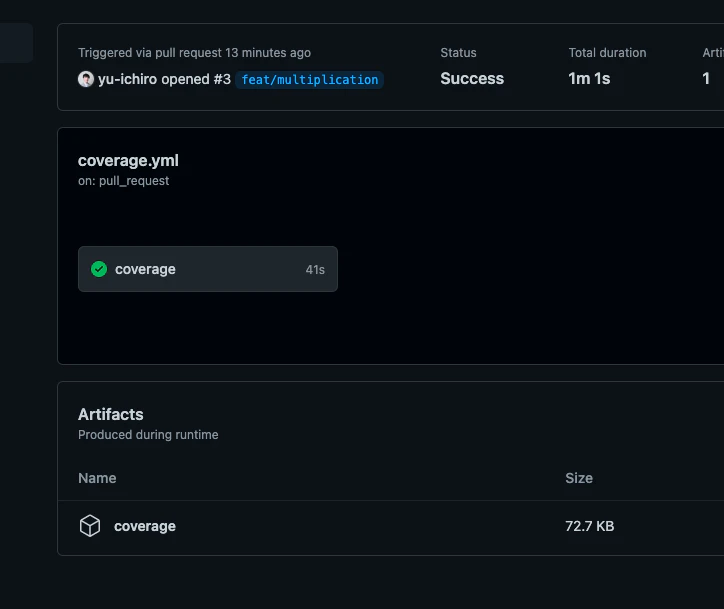Click the coverage artifact package icon
The image size is (724, 609).
(x=90, y=525)
